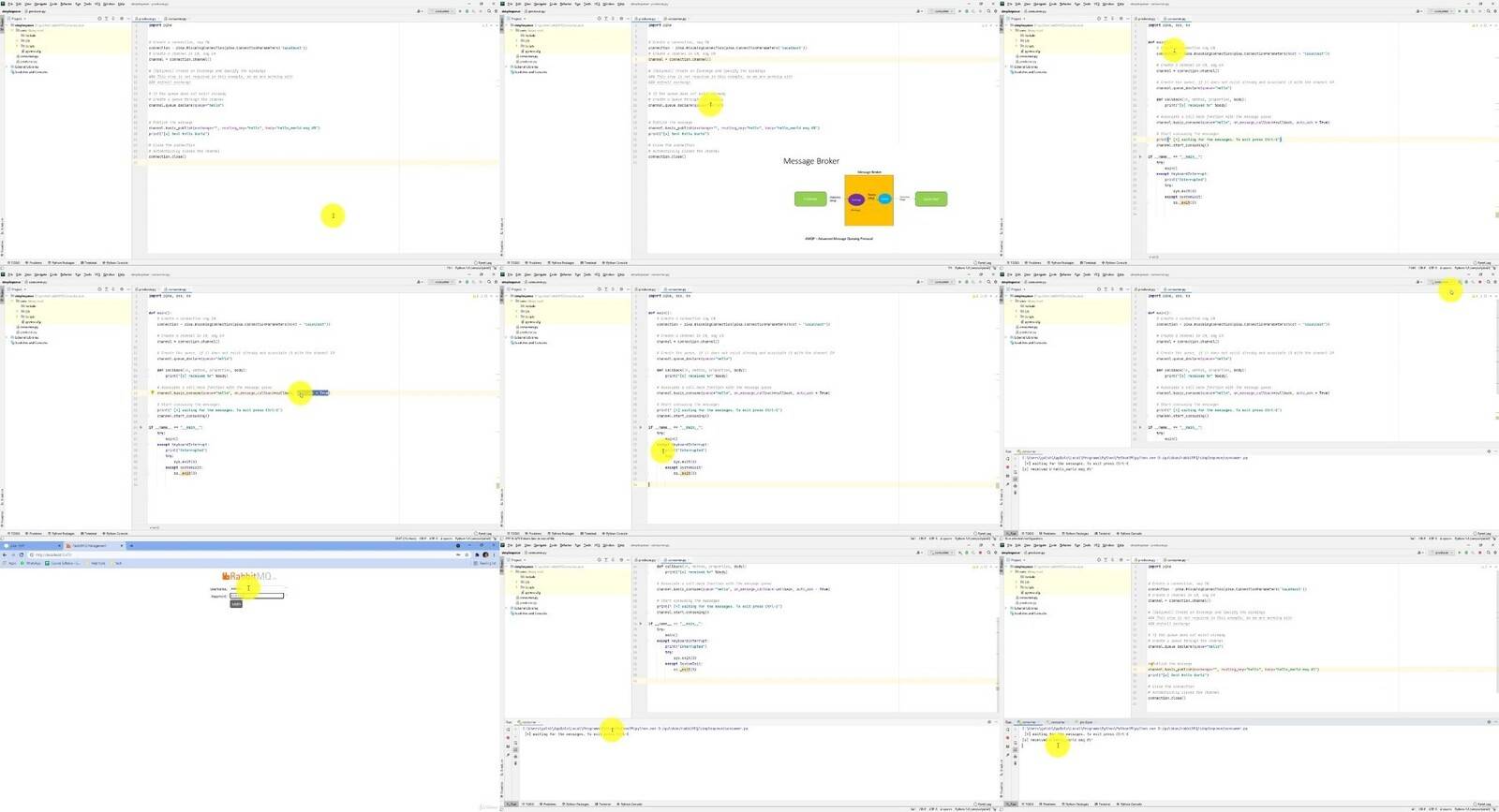This screenshot has height=812, width=1499.
Task: Open the Chrome profile avatar icon
Action: click(485, 554)
